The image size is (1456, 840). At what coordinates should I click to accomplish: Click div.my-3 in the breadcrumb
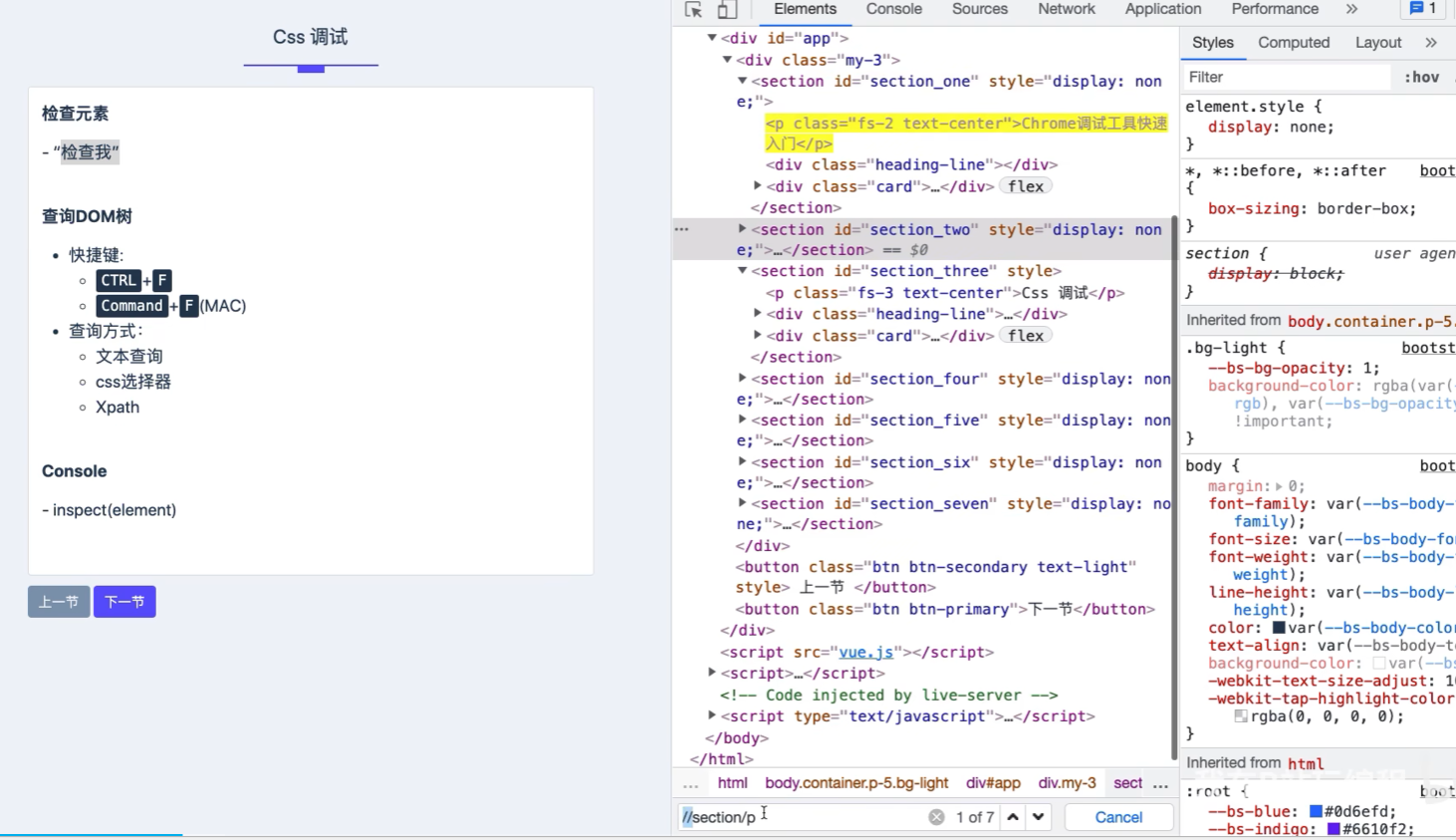coord(1067,783)
